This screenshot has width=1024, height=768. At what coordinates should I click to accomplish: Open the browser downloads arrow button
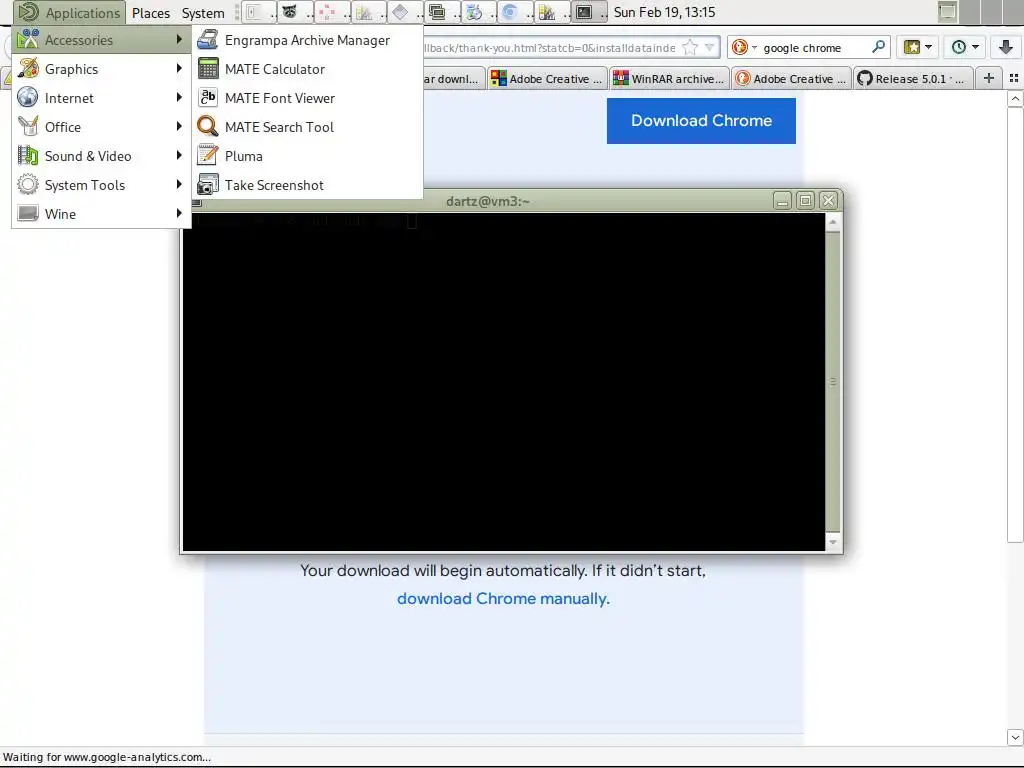point(1006,47)
